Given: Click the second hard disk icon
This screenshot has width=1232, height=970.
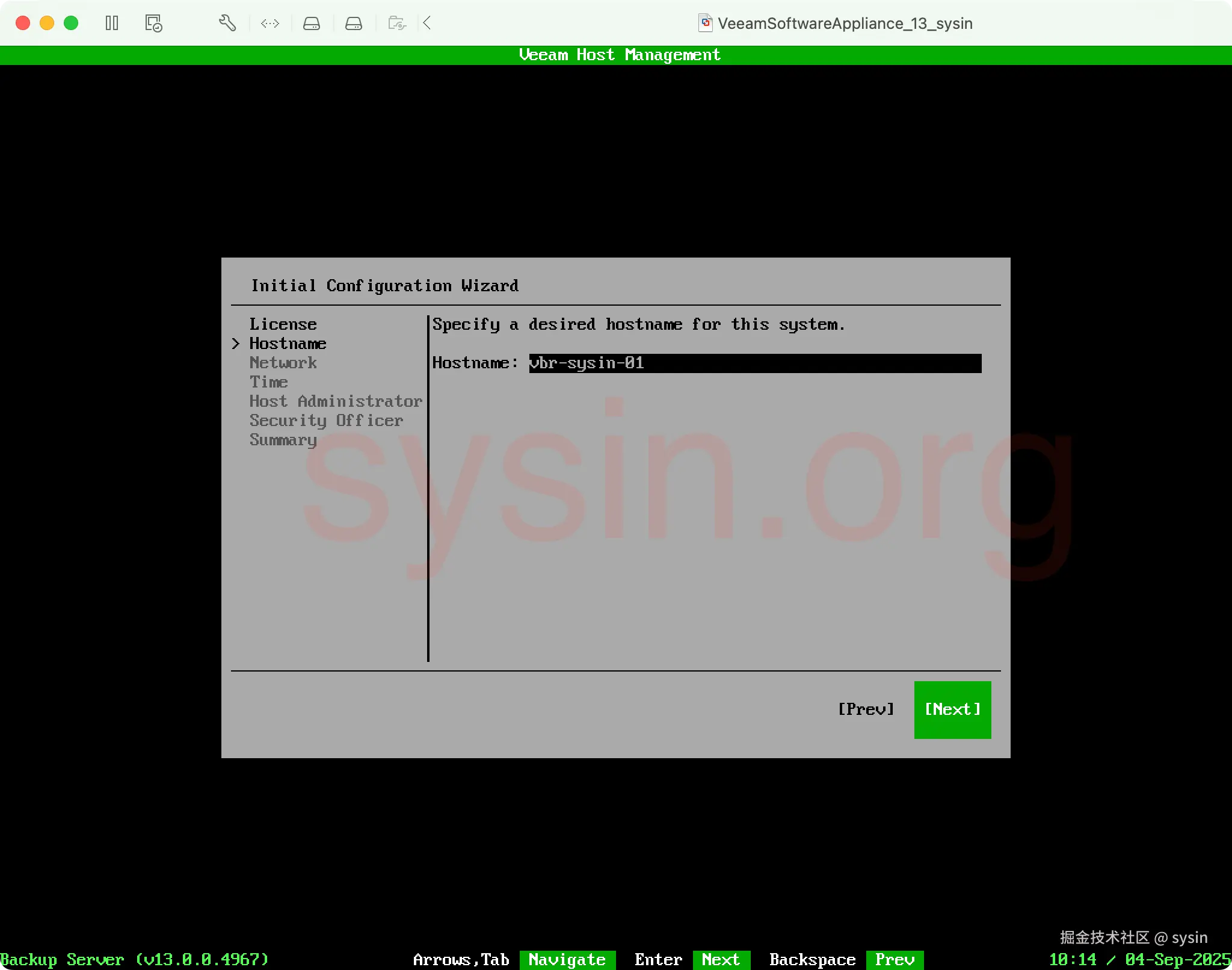Looking at the screenshot, I should (354, 23).
